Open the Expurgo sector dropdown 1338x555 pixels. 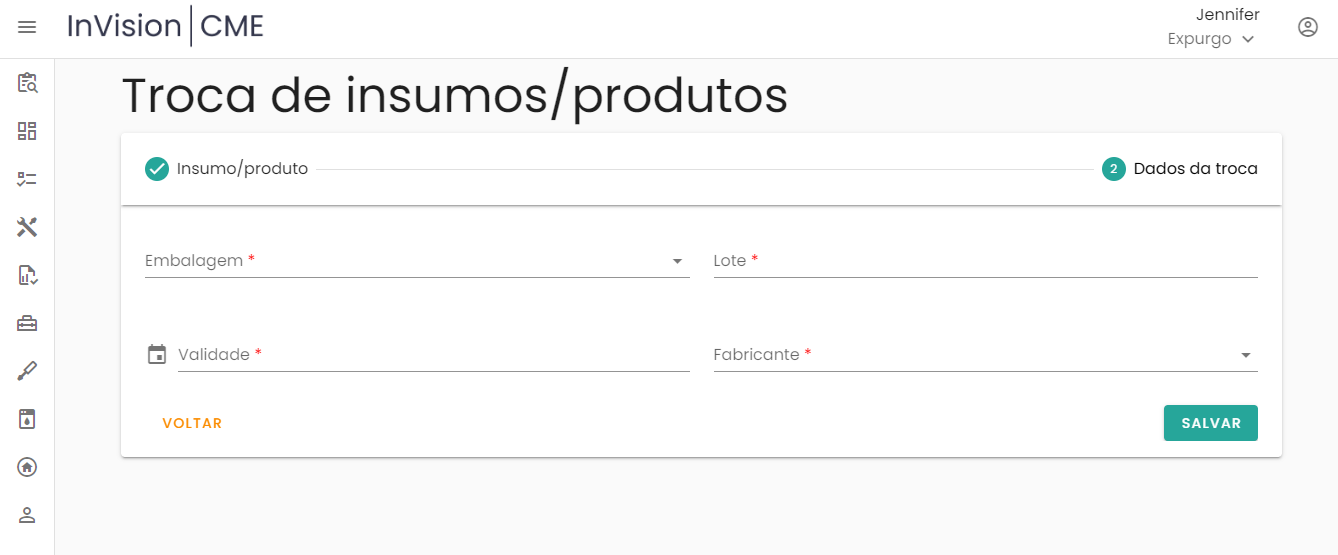(x=1211, y=39)
